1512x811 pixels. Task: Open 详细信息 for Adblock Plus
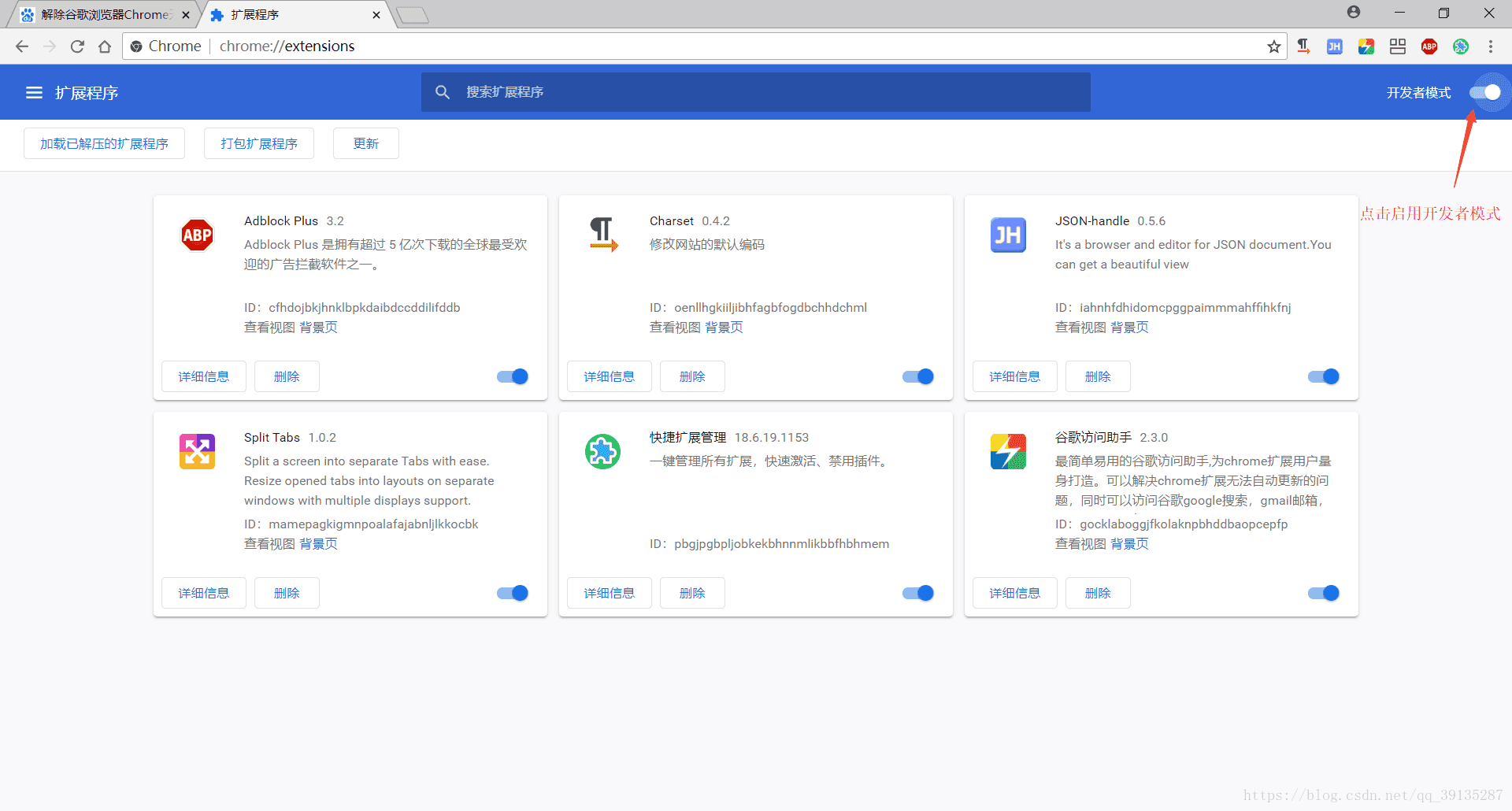pyautogui.click(x=204, y=376)
